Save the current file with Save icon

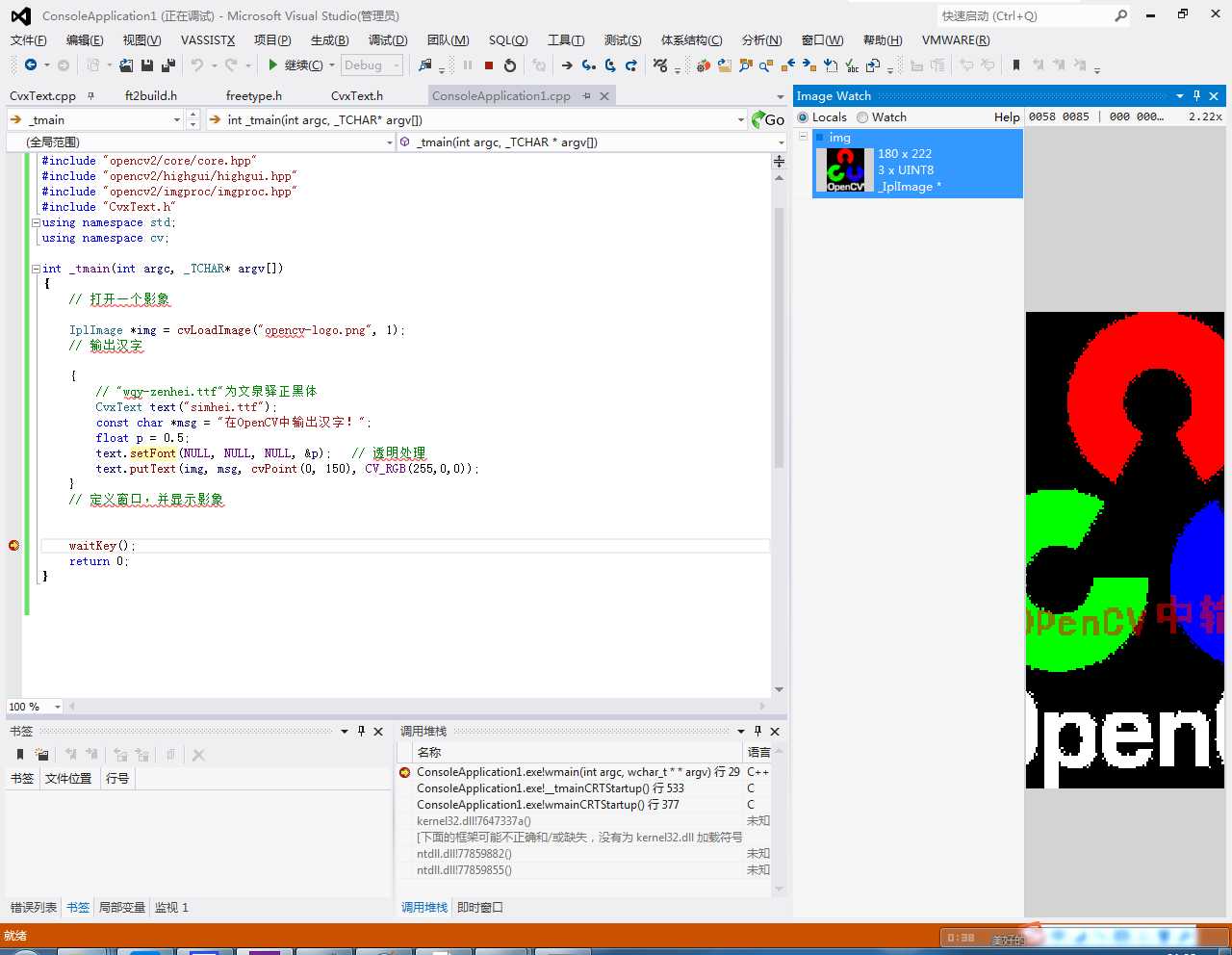147,65
